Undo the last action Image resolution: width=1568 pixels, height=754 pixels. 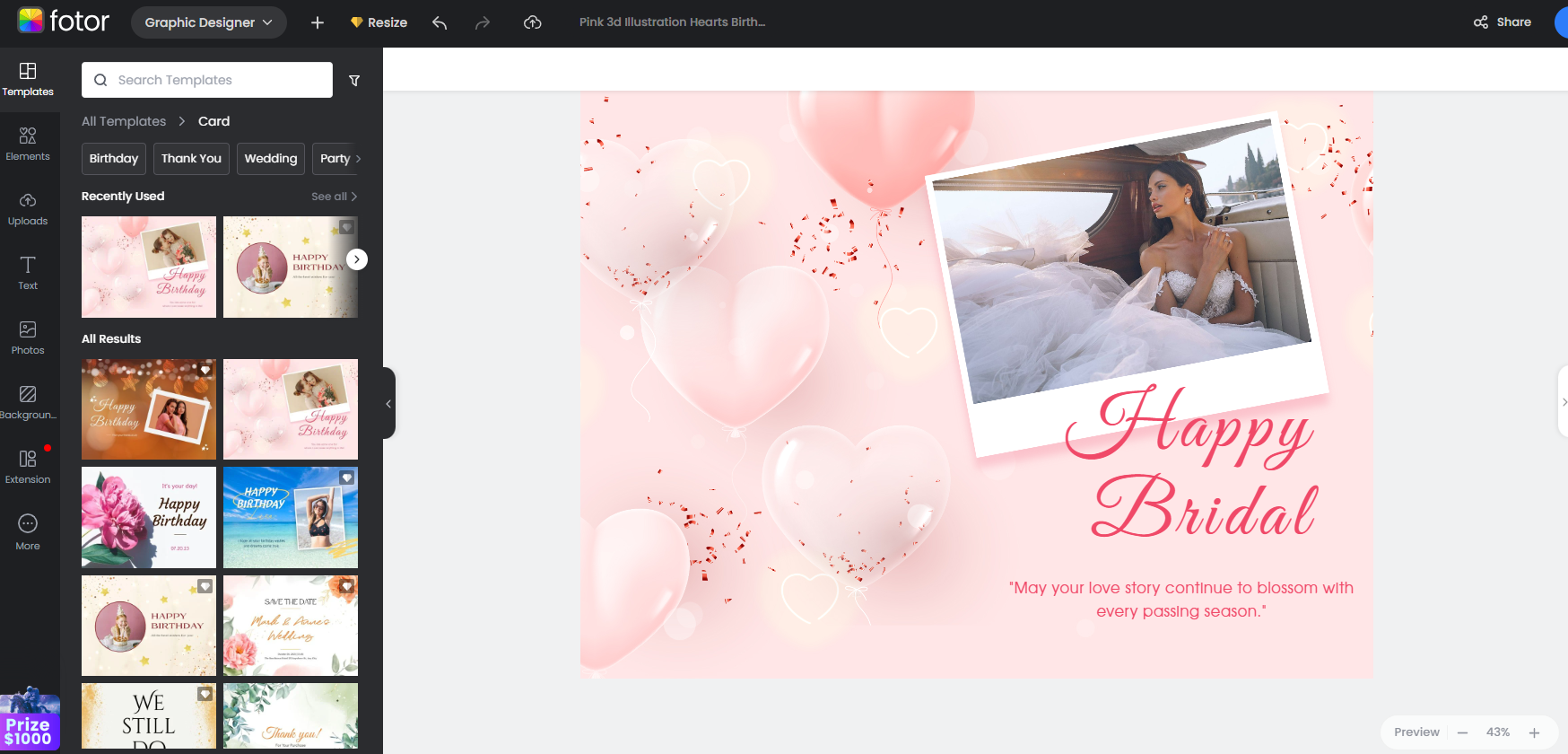440,22
